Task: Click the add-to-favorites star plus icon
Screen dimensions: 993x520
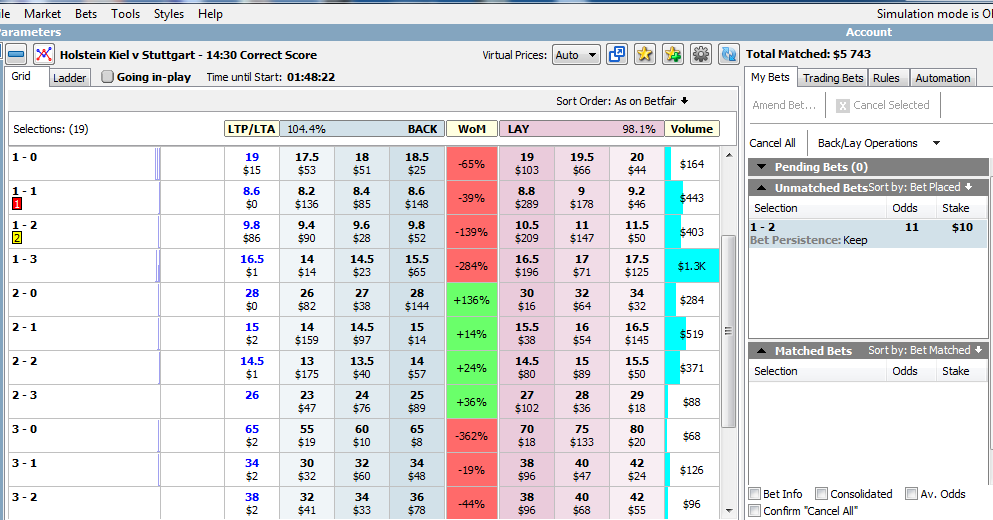Action: click(673, 54)
